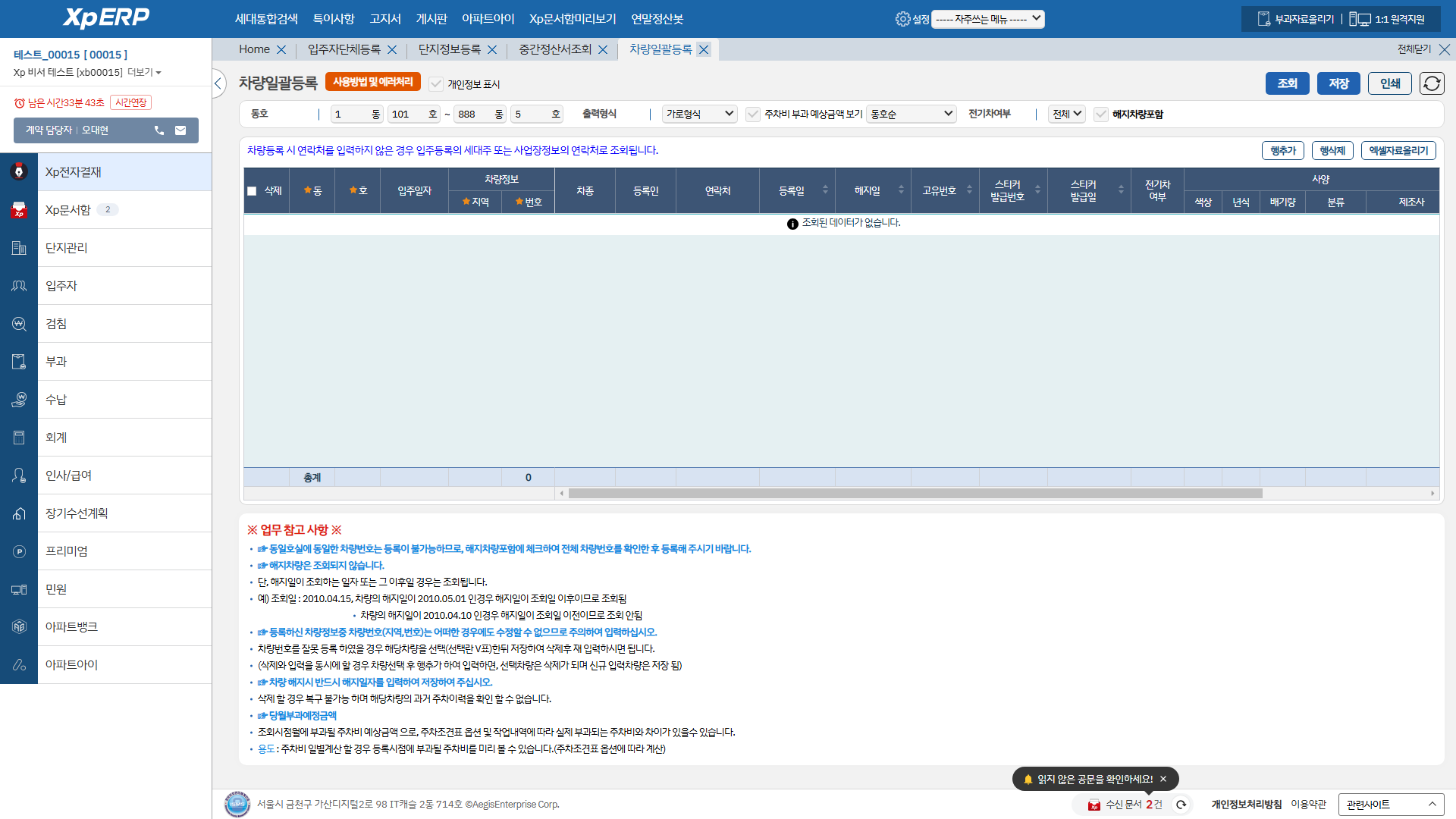1456x819 pixels.
Task: Uncheck the 해지차량포함 checkbox
Action: point(1101,115)
